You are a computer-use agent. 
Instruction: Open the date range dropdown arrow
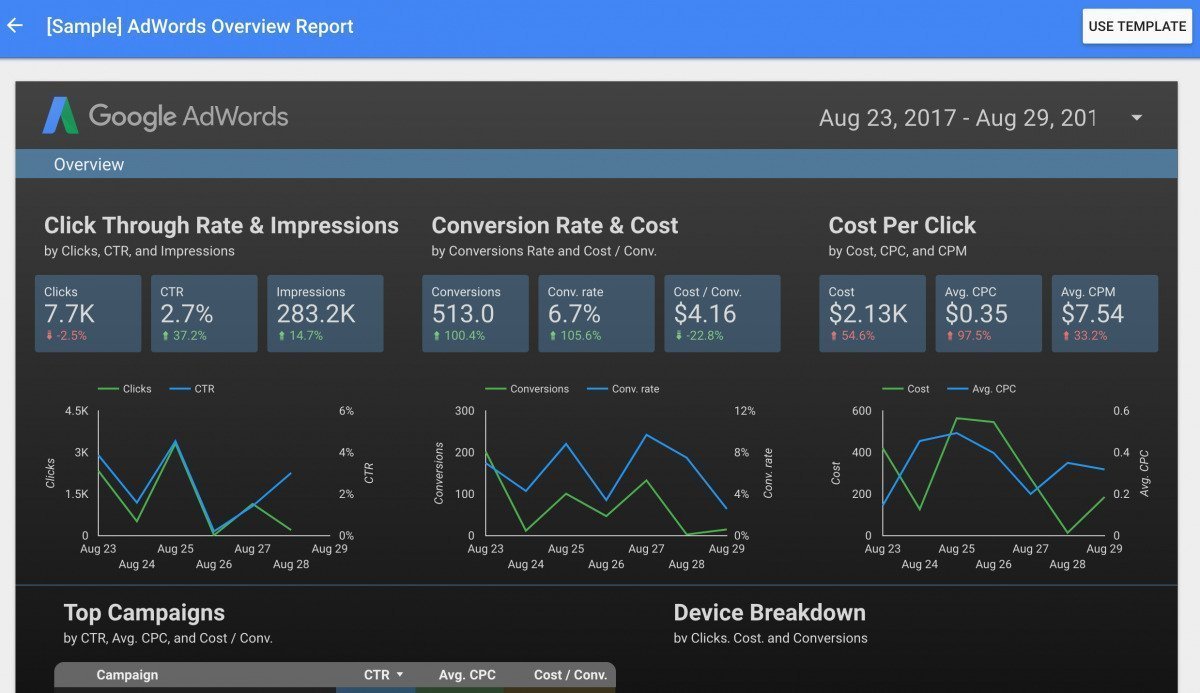pyautogui.click(x=1136, y=118)
